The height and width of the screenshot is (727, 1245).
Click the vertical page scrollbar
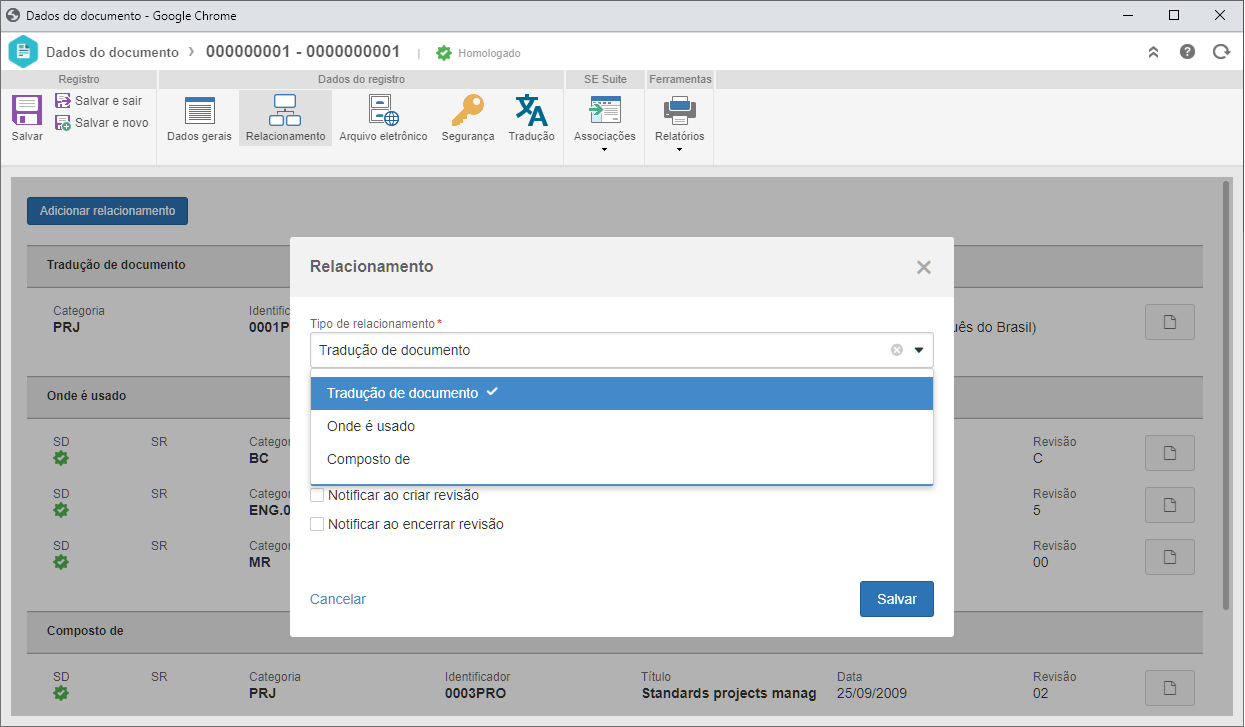pos(1227,395)
